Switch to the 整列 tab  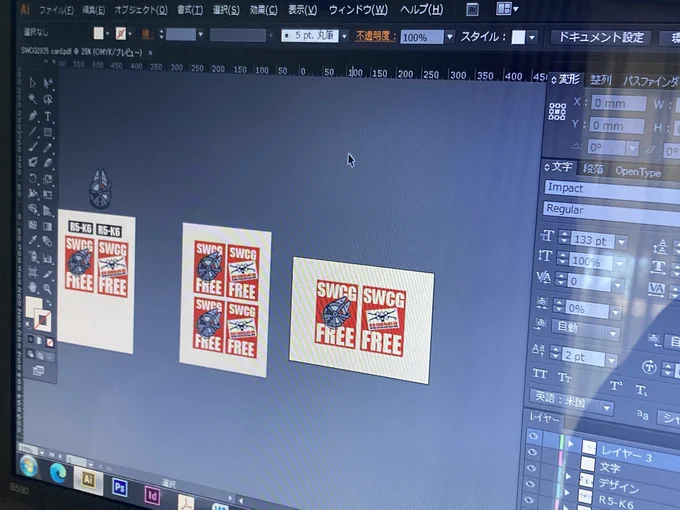click(x=601, y=80)
